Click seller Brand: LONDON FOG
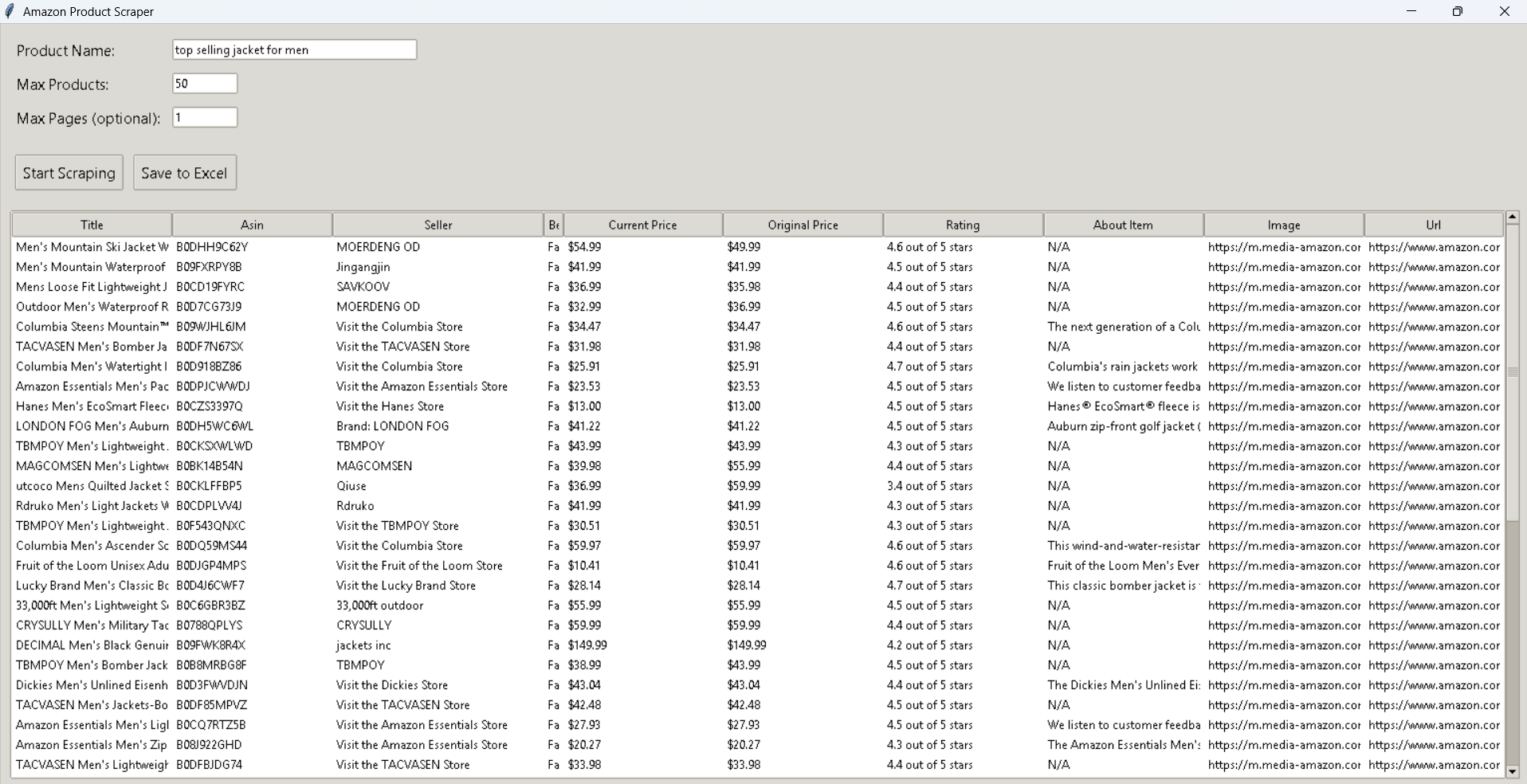 tap(392, 426)
